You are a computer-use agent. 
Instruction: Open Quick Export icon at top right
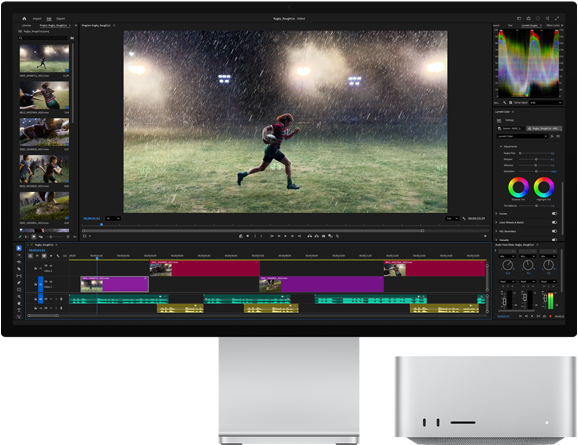pyautogui.click(x=529, y=18)
